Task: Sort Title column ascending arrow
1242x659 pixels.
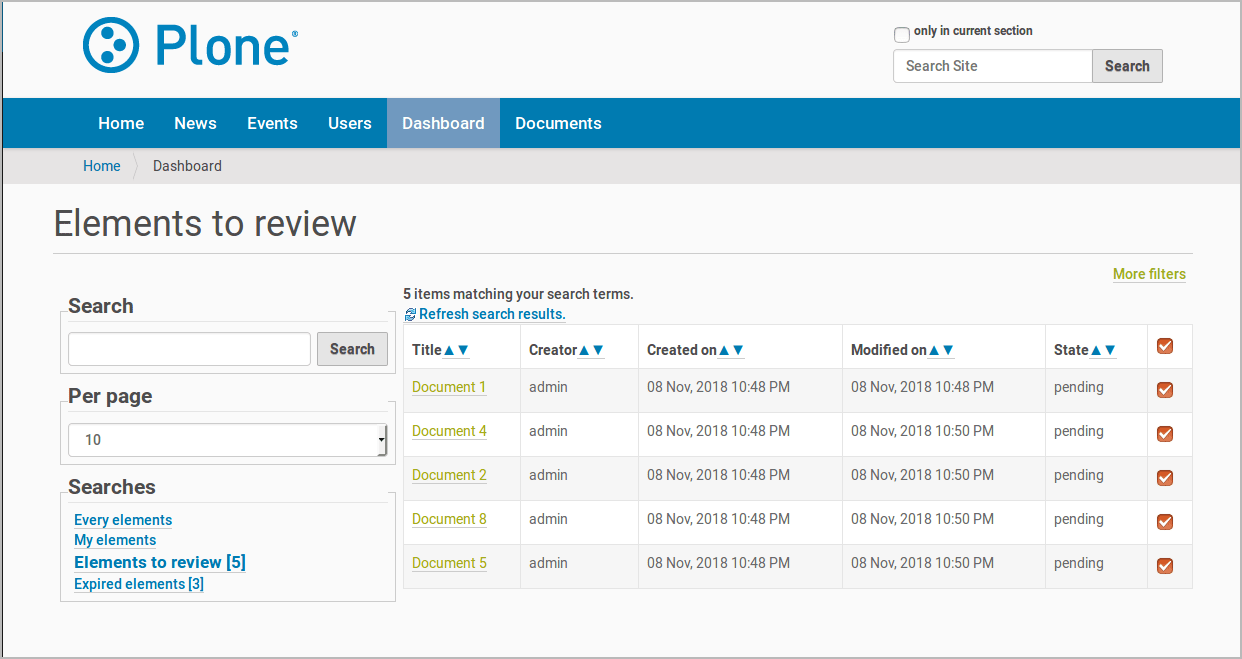Action: click(449, 350)
